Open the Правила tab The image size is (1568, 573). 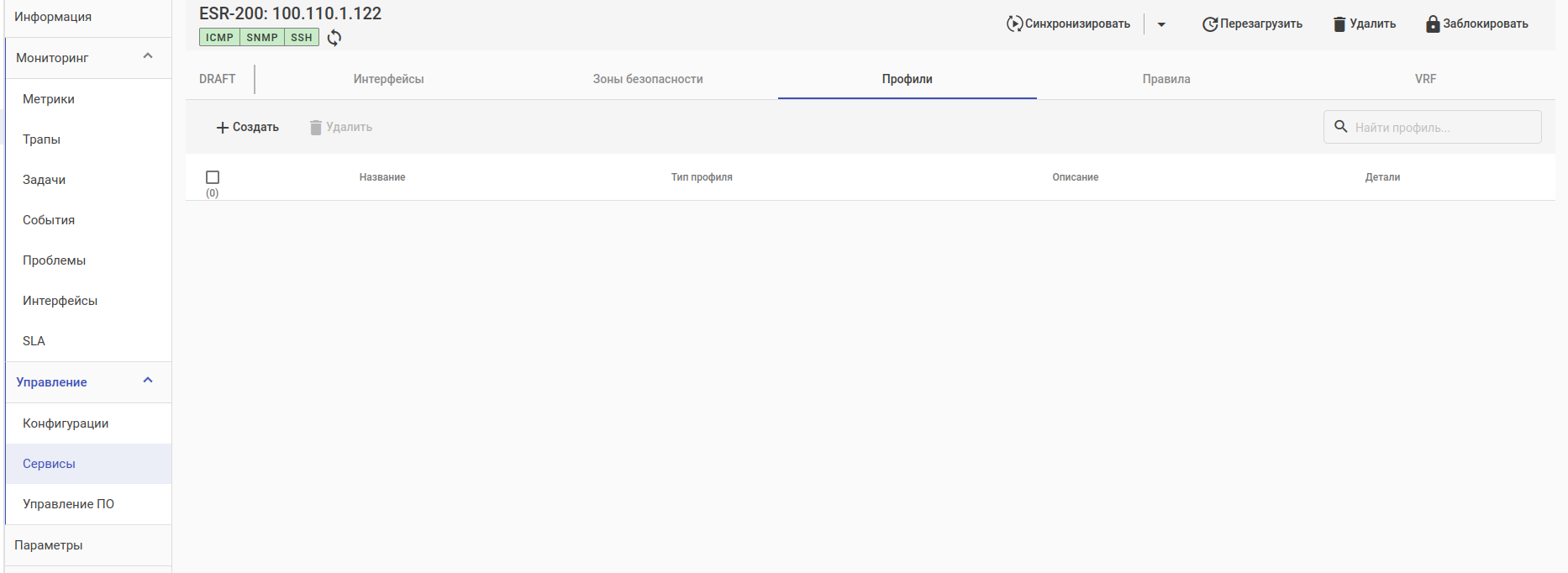pyautogui.click(x=1166, y=79)
